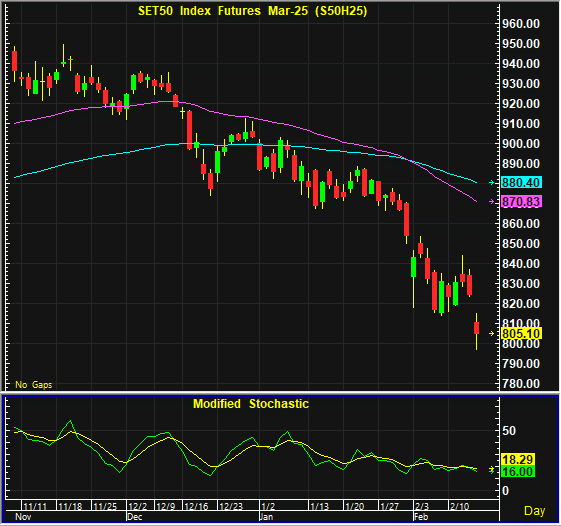Select the green 16.00 stochastic value tag
Viewport: 561px width, 526px height.
coord(518,472)
